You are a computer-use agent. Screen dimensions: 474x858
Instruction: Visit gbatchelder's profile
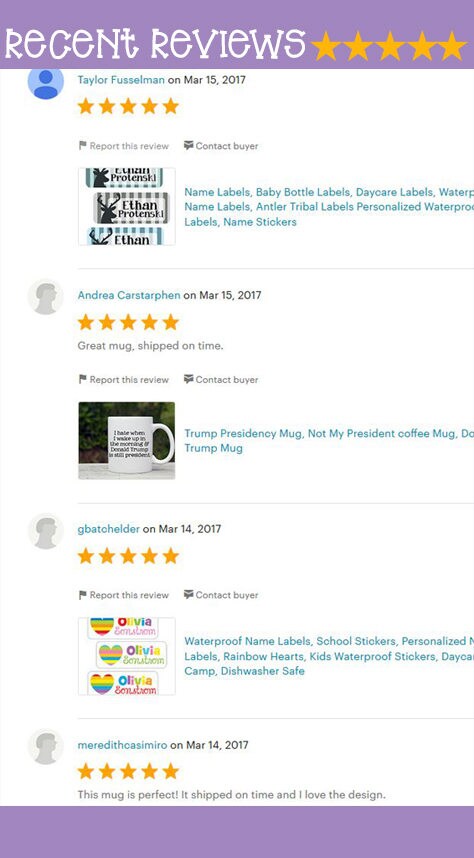pyautogui.click(x=109, y=529)
